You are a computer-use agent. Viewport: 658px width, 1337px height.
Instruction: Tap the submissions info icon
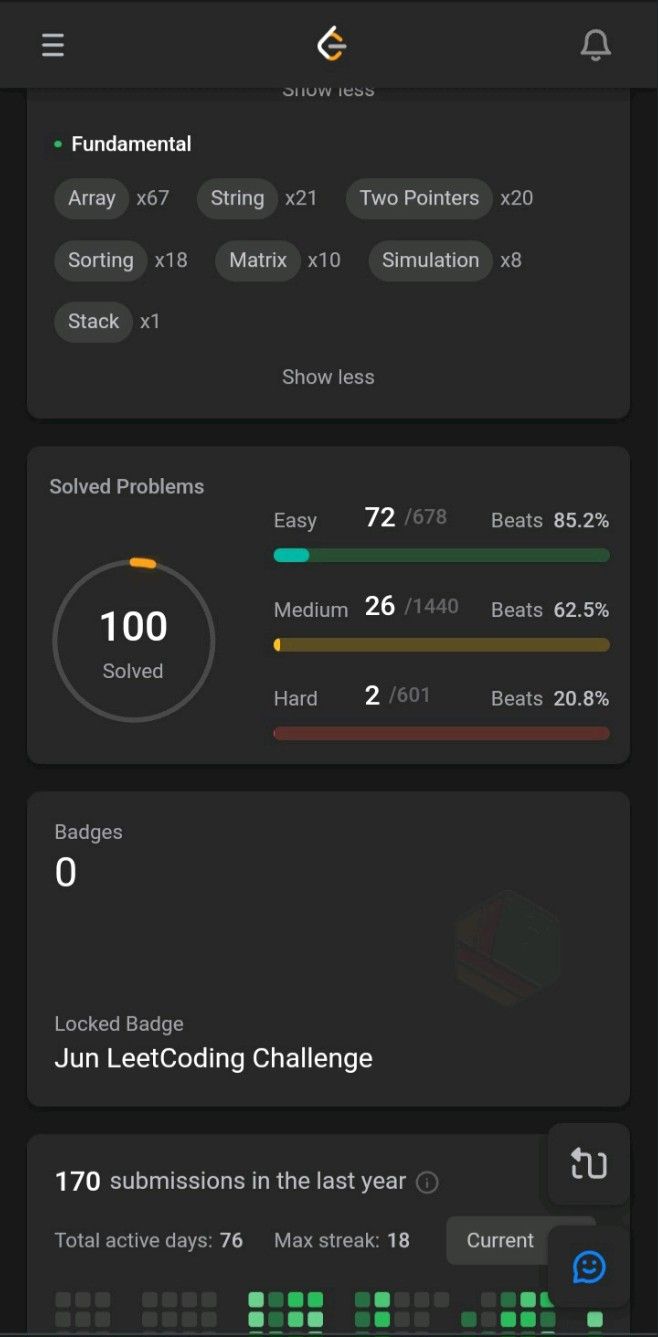[427, 1182]
